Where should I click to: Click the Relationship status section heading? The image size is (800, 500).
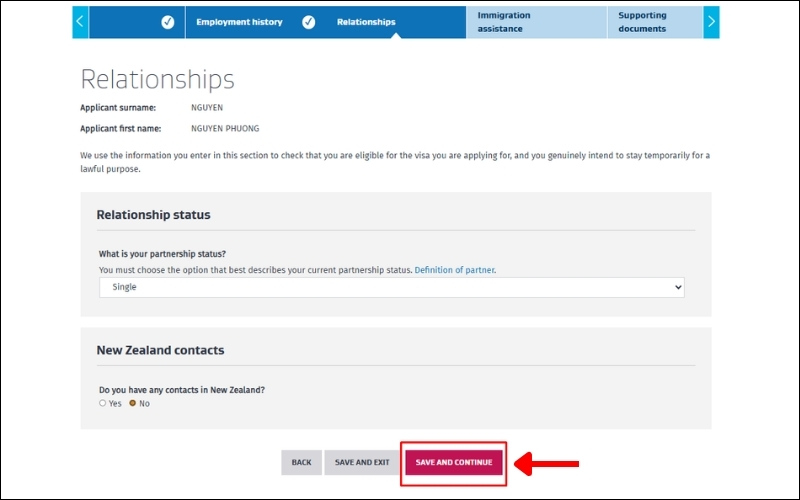pos(153,215)
